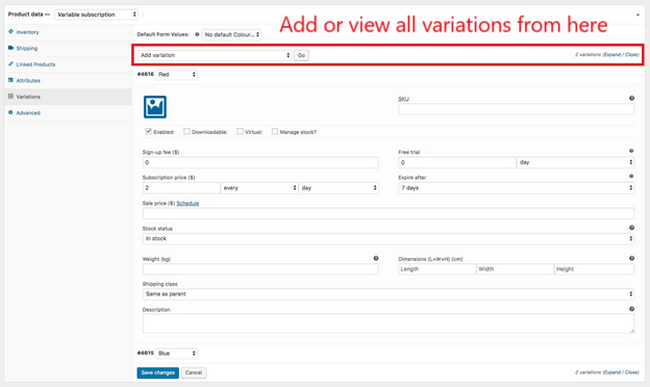Toggle the Manage stock checkbox
This screenshot has width=650, height=387.
coord(274,131)
